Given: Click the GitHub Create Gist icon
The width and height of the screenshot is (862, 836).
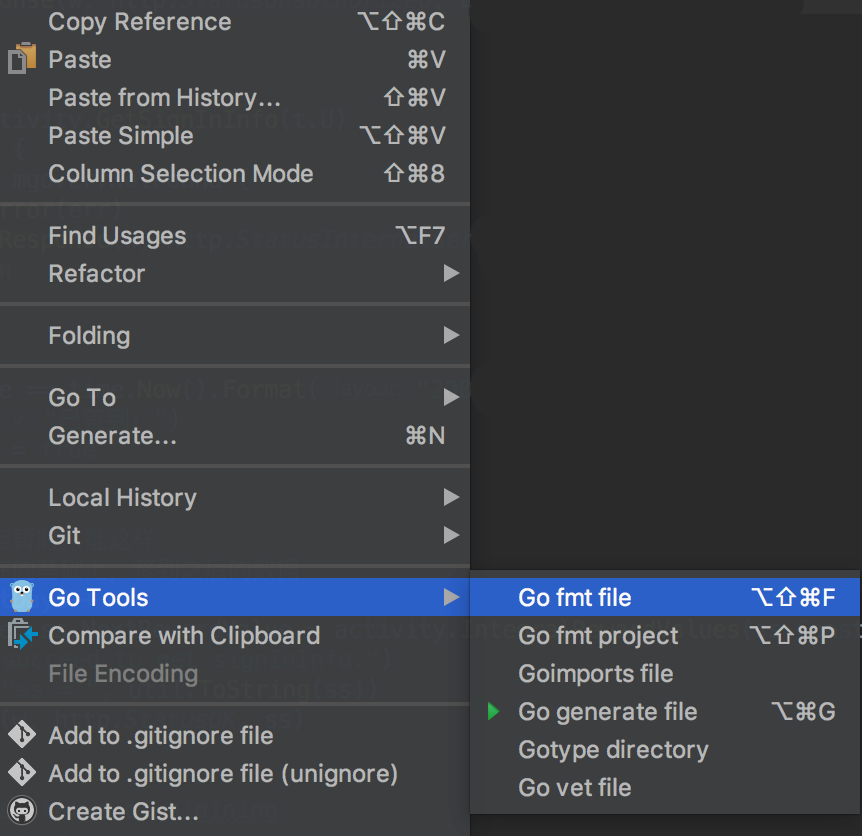Looking at the screenshot, I should [22, 811].
